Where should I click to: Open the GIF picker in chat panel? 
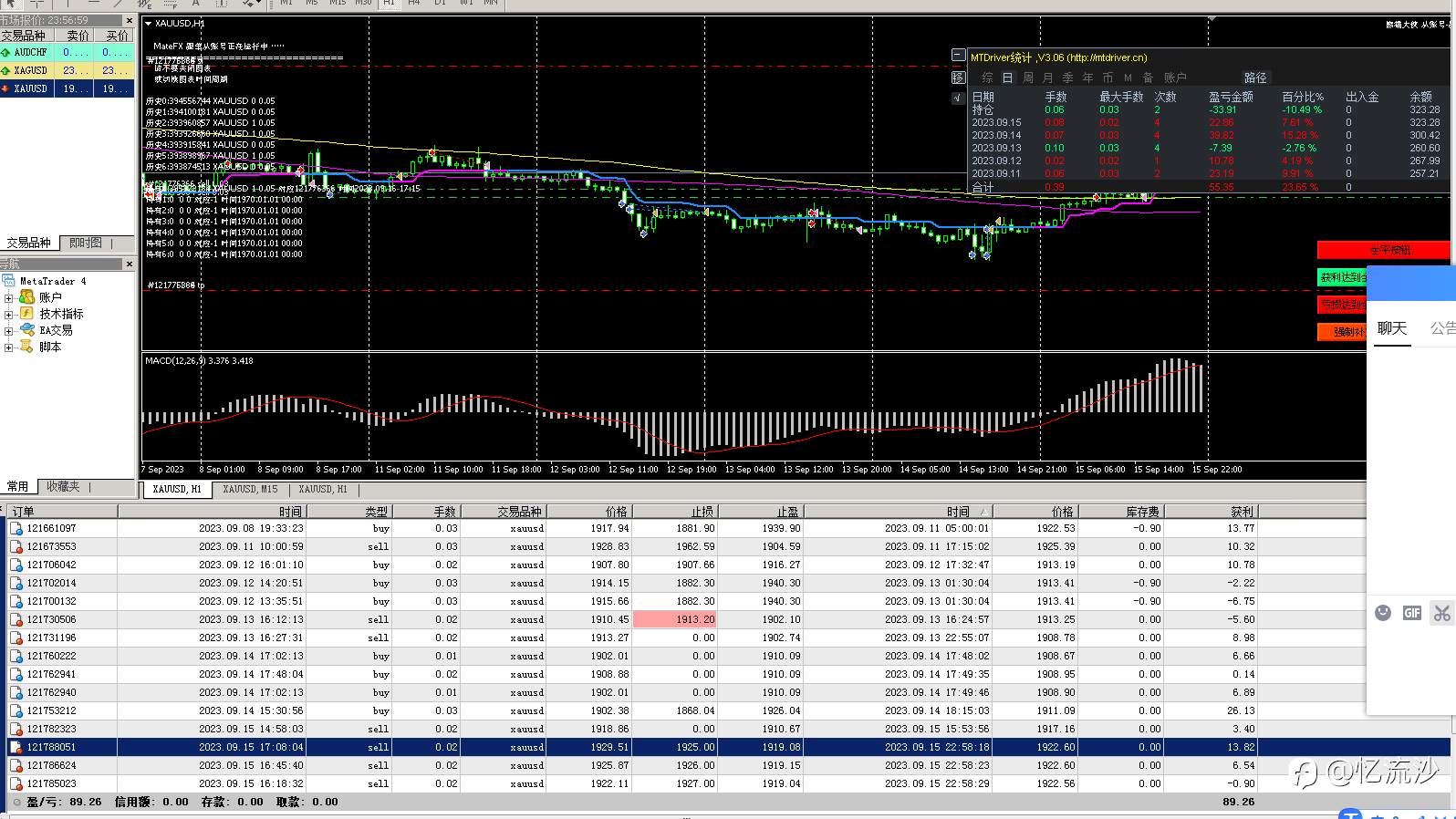1412,613
